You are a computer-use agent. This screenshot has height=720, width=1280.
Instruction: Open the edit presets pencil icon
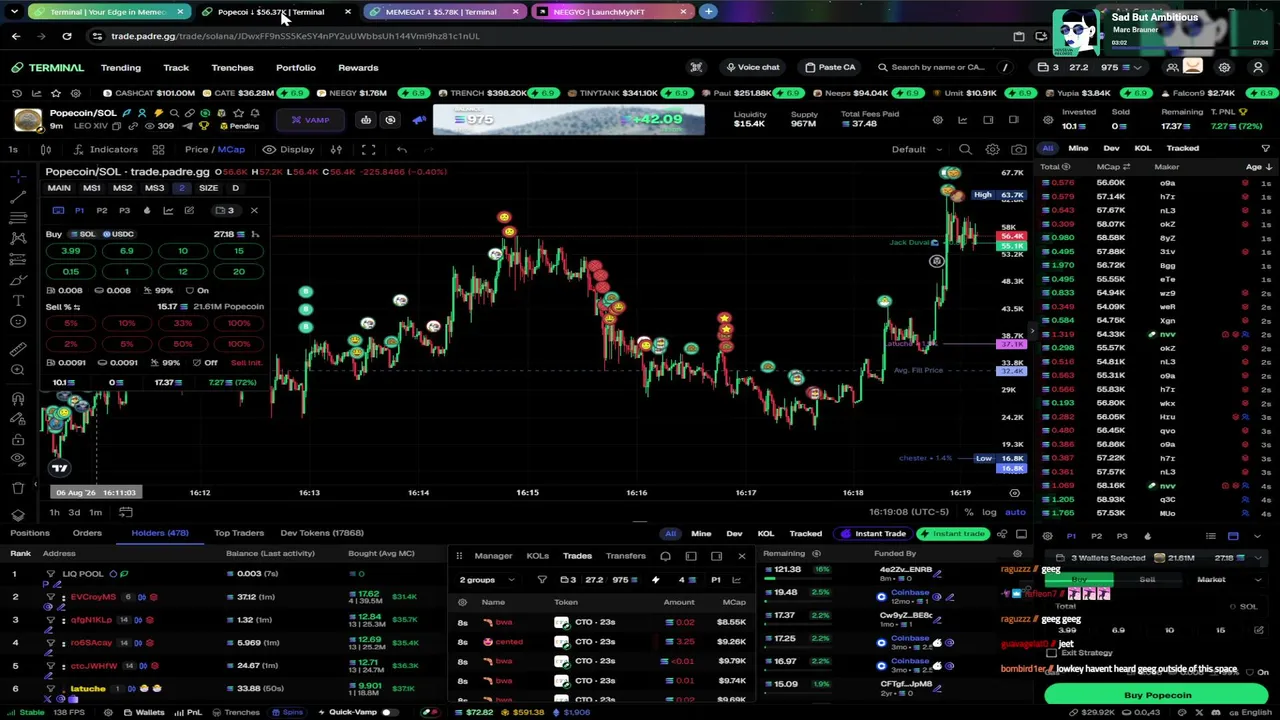coord(189,210)
